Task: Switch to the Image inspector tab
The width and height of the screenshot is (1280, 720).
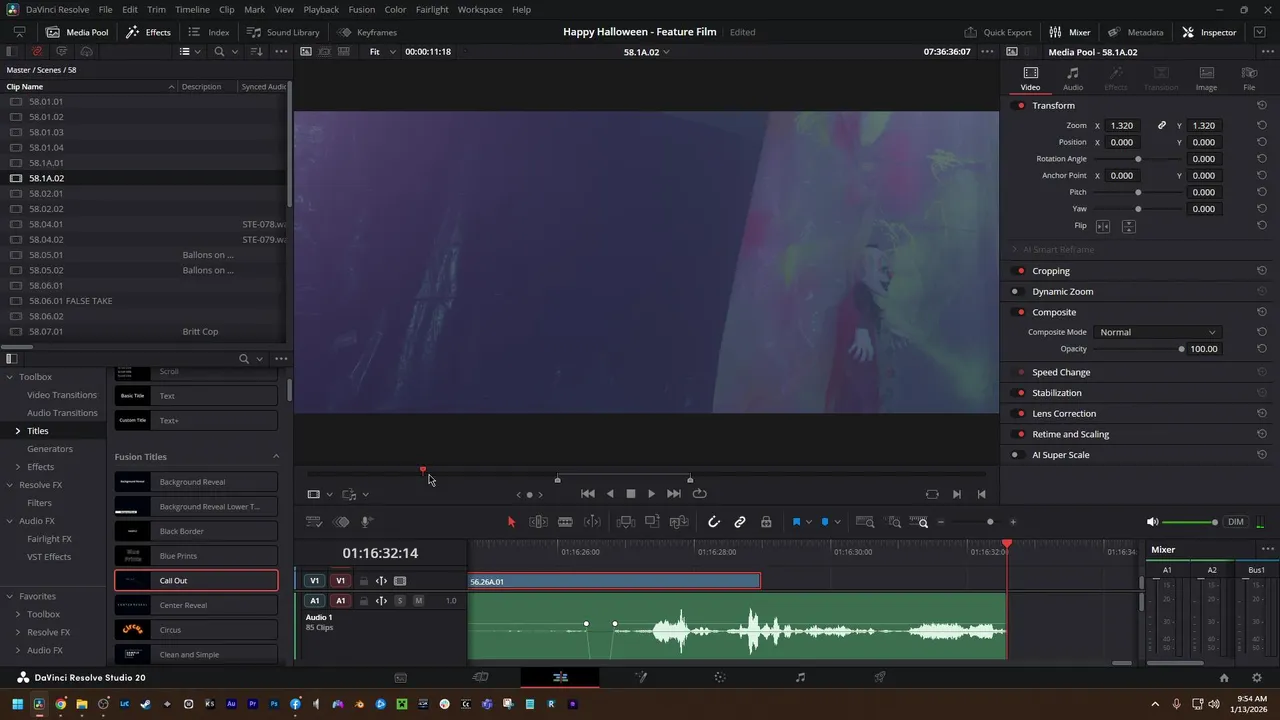Action: point(1207,78)
